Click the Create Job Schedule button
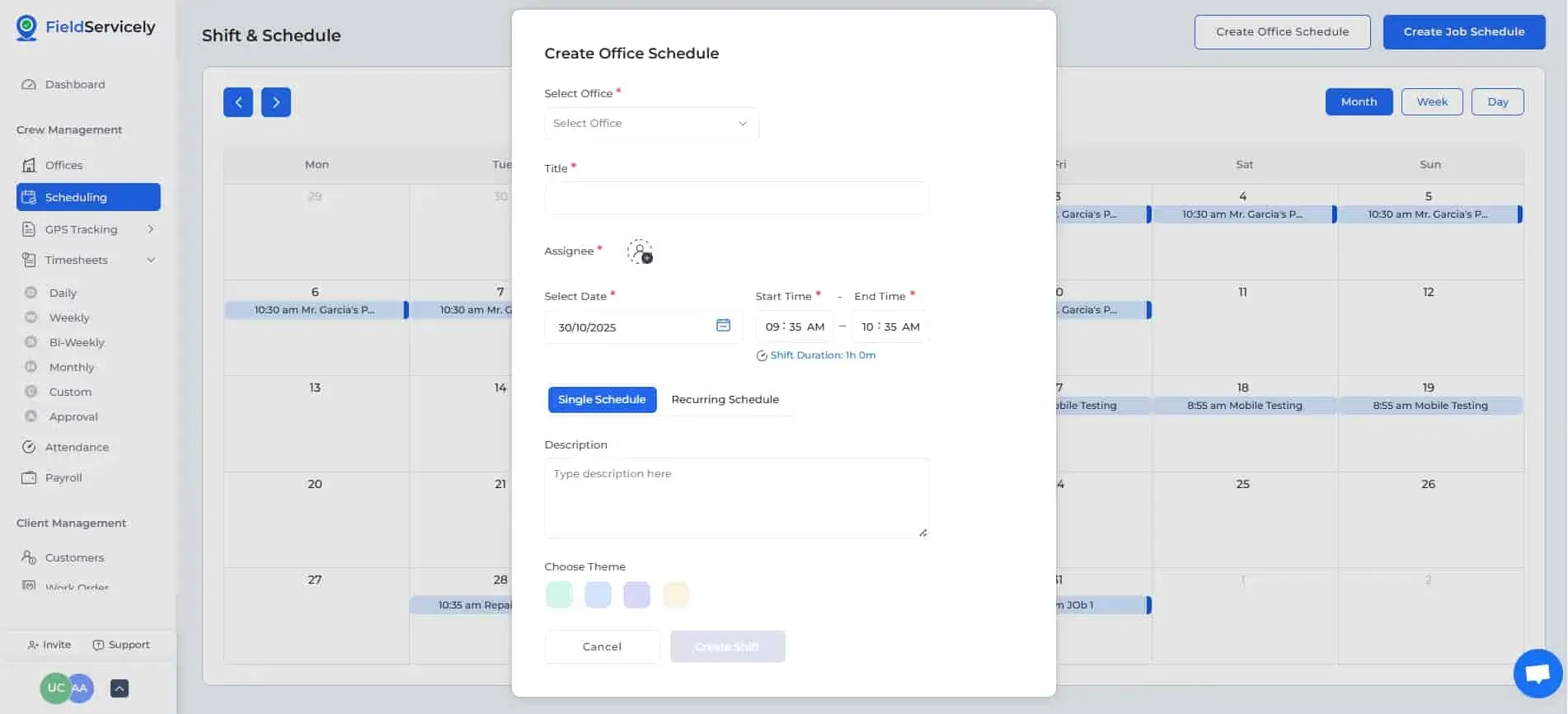This screenshot has width=1568, height=714. (1463, 32)
